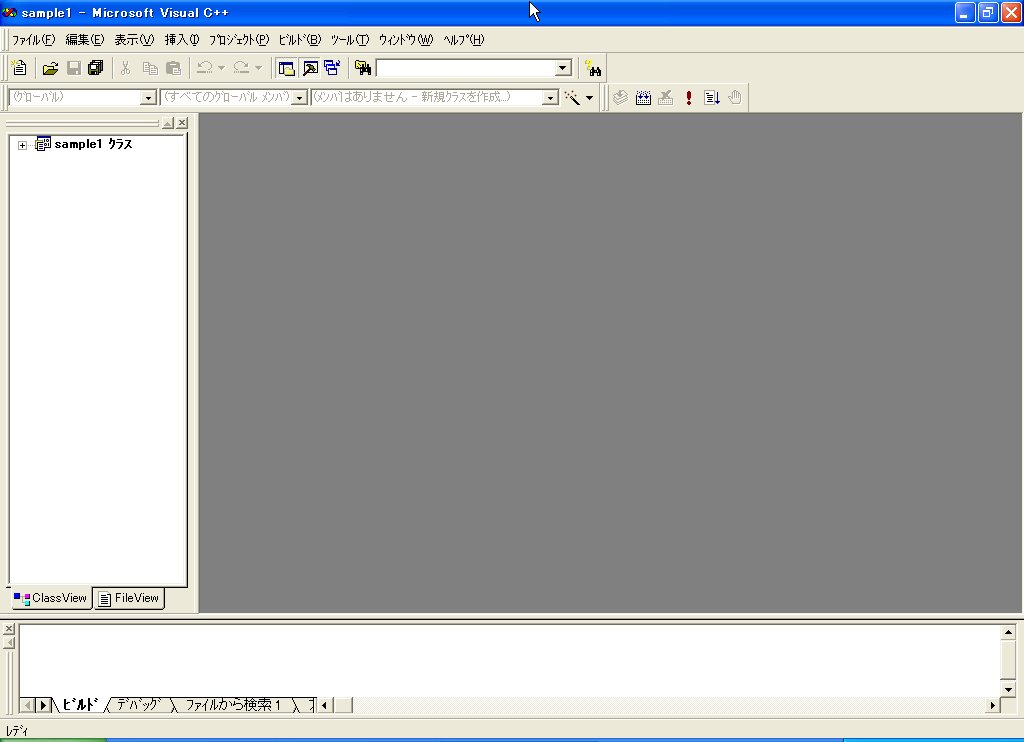Open the プロジェクト(P) menu
Screen dimensions: 1024x742
point(239,40)
